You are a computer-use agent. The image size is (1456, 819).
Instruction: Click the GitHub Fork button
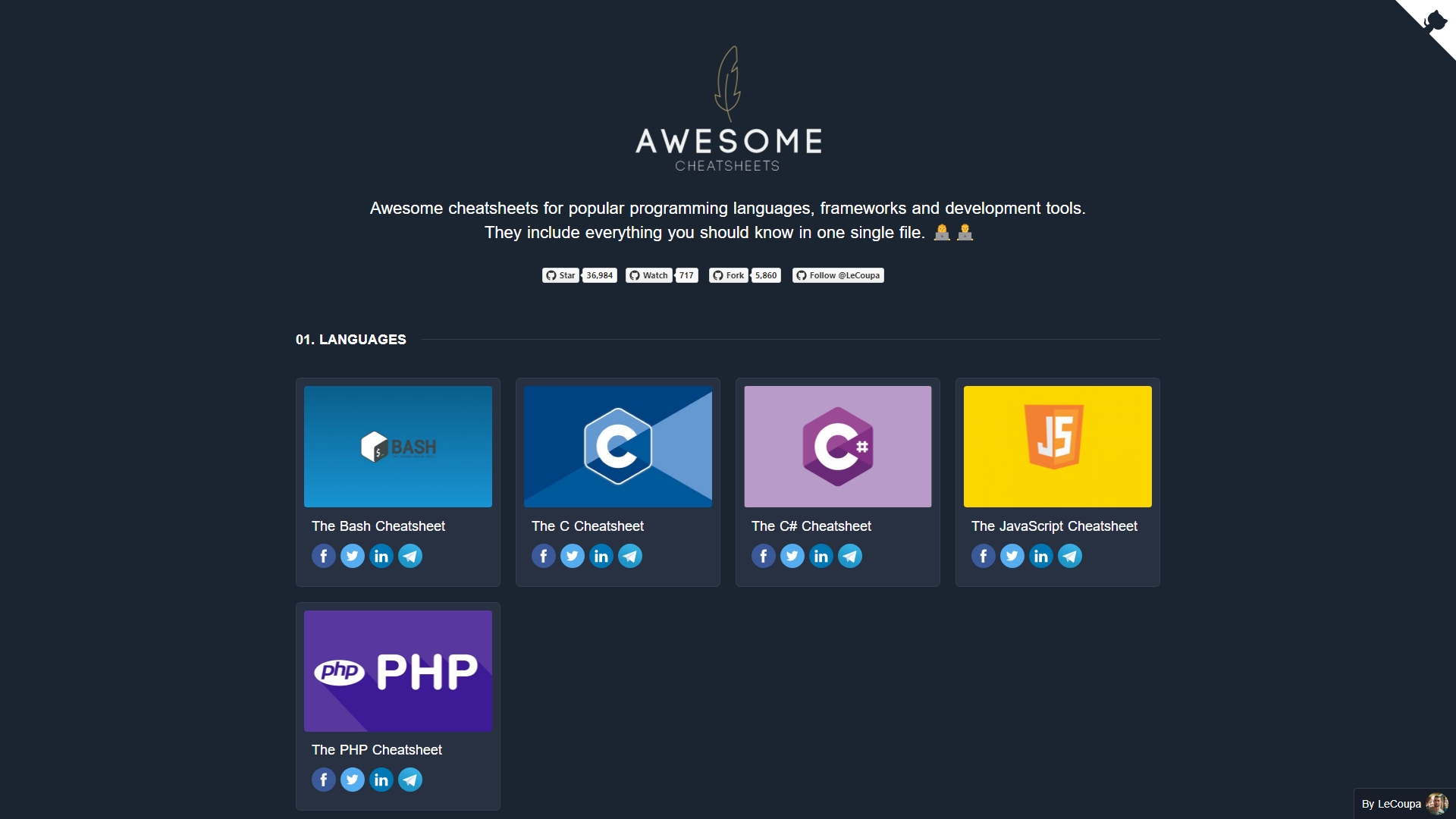pyautogui.click(x=729, y=275)
